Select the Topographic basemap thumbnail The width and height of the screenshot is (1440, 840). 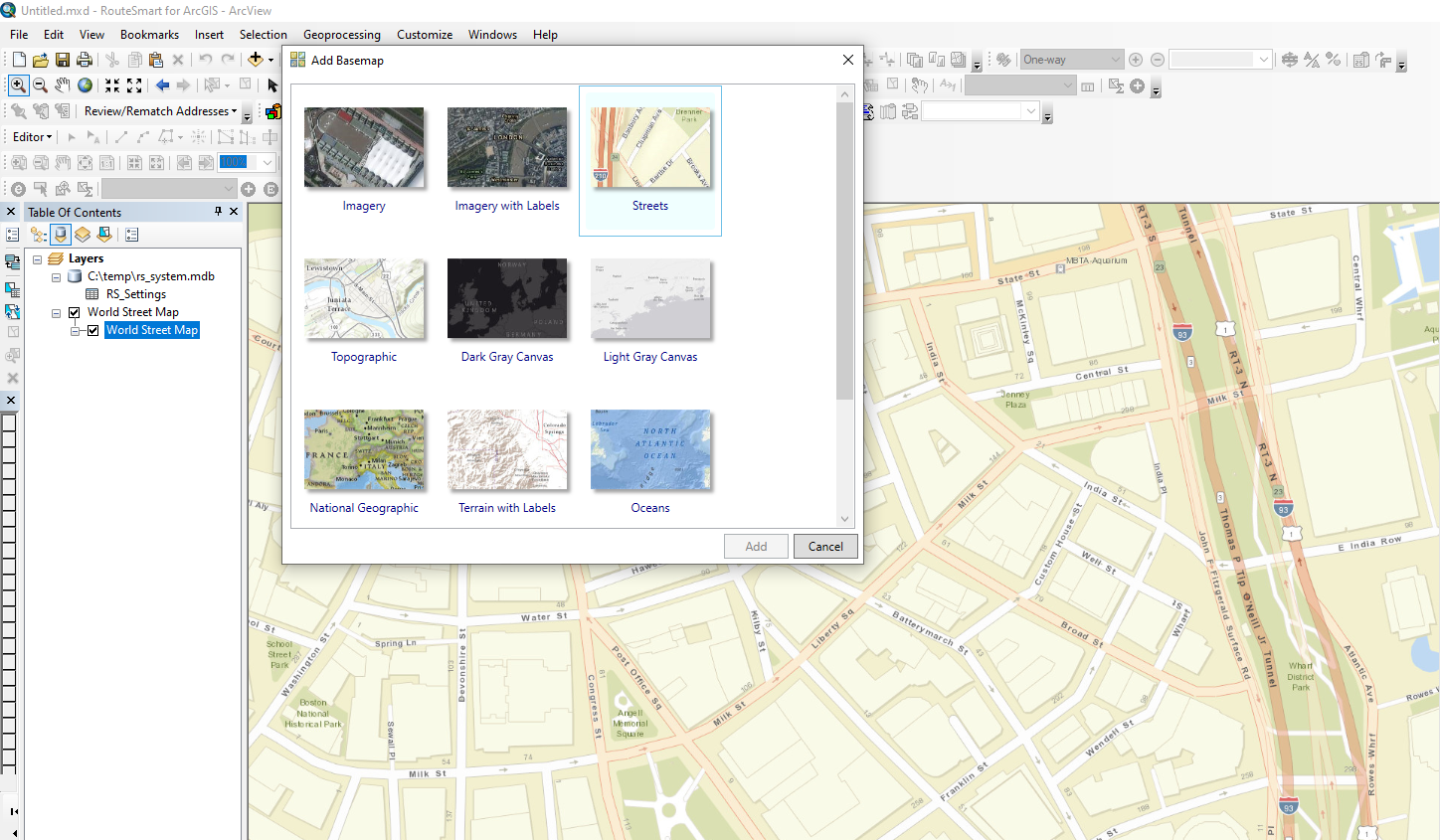pos(364,298)
